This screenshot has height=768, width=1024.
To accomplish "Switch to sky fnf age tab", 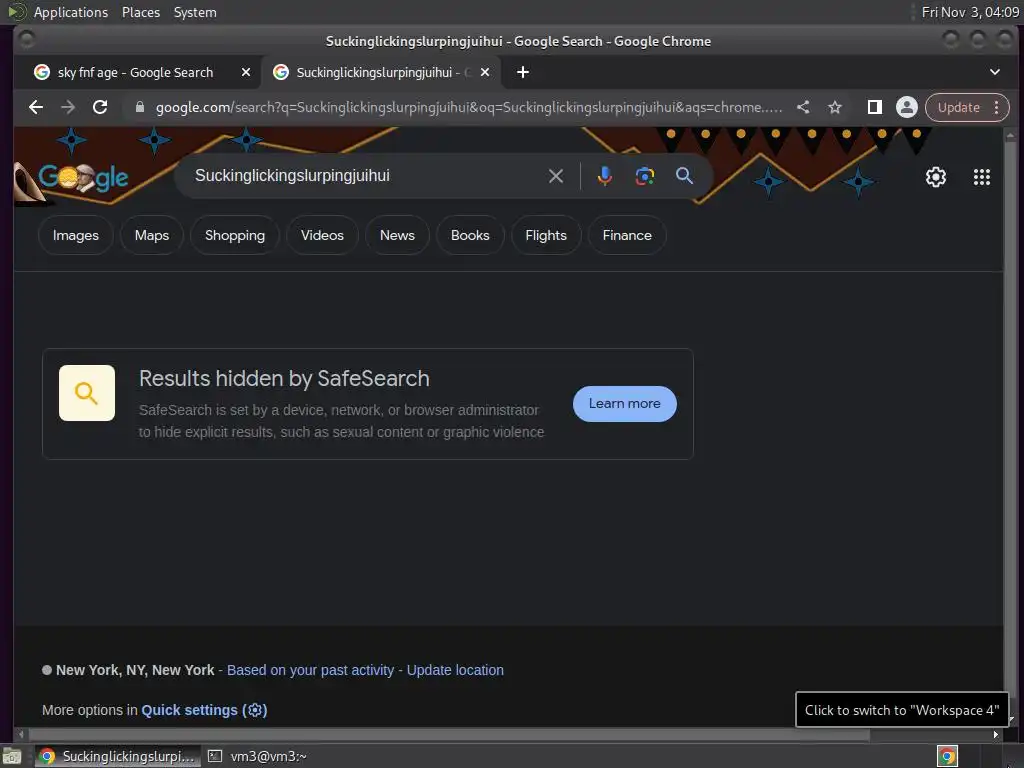I will click(x=135, y=72).
